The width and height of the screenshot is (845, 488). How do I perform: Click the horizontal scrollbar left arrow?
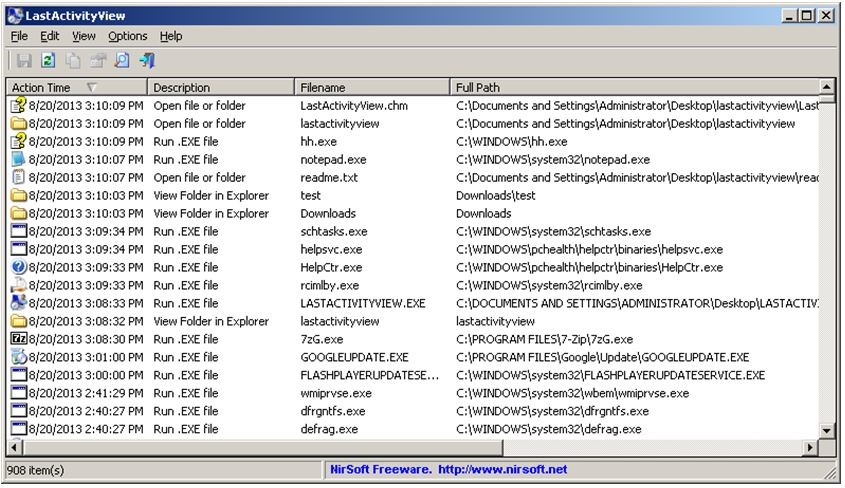15,447
